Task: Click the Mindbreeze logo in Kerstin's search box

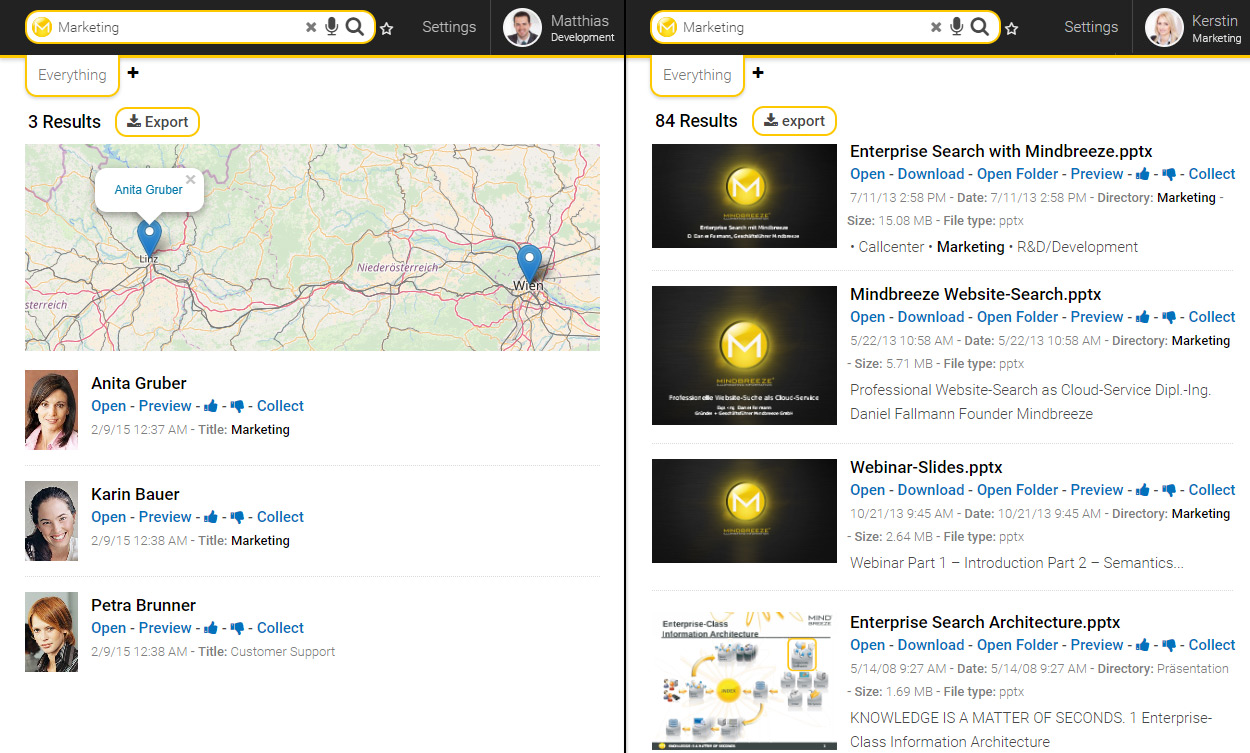Action: tap(667, 27)
